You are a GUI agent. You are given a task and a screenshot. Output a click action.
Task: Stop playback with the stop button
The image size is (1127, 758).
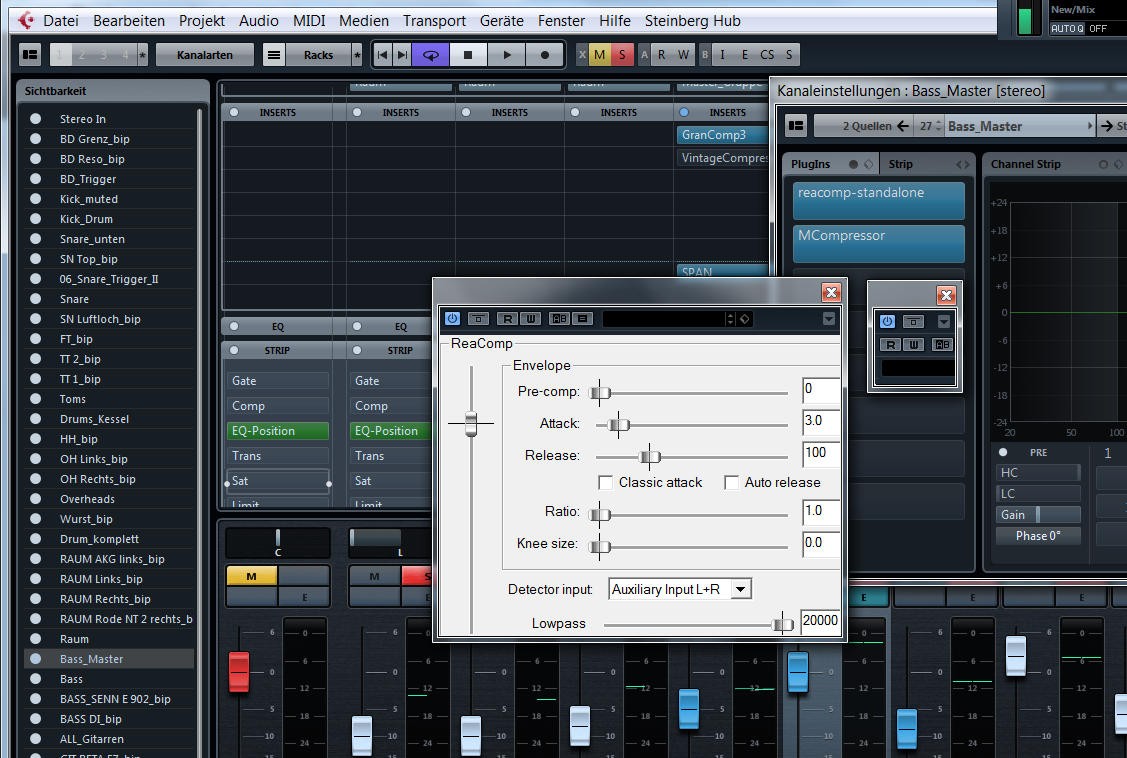pyautogui.click(x=468, y=55)
